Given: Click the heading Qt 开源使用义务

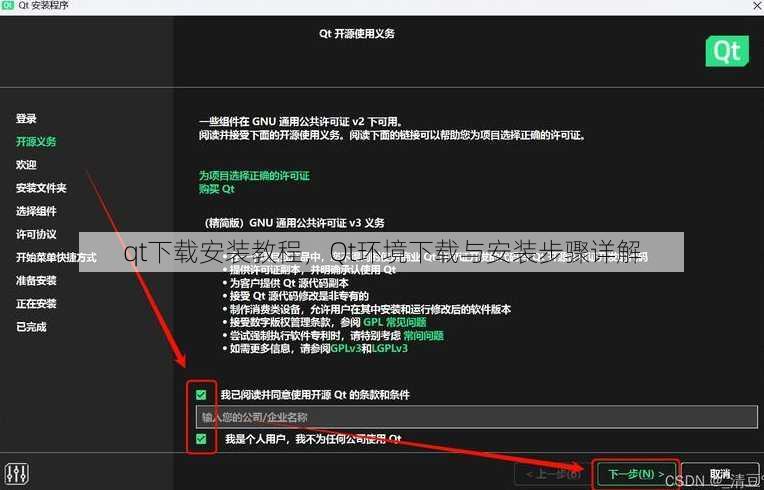Looking at the screenshot, I should [357, 34].
